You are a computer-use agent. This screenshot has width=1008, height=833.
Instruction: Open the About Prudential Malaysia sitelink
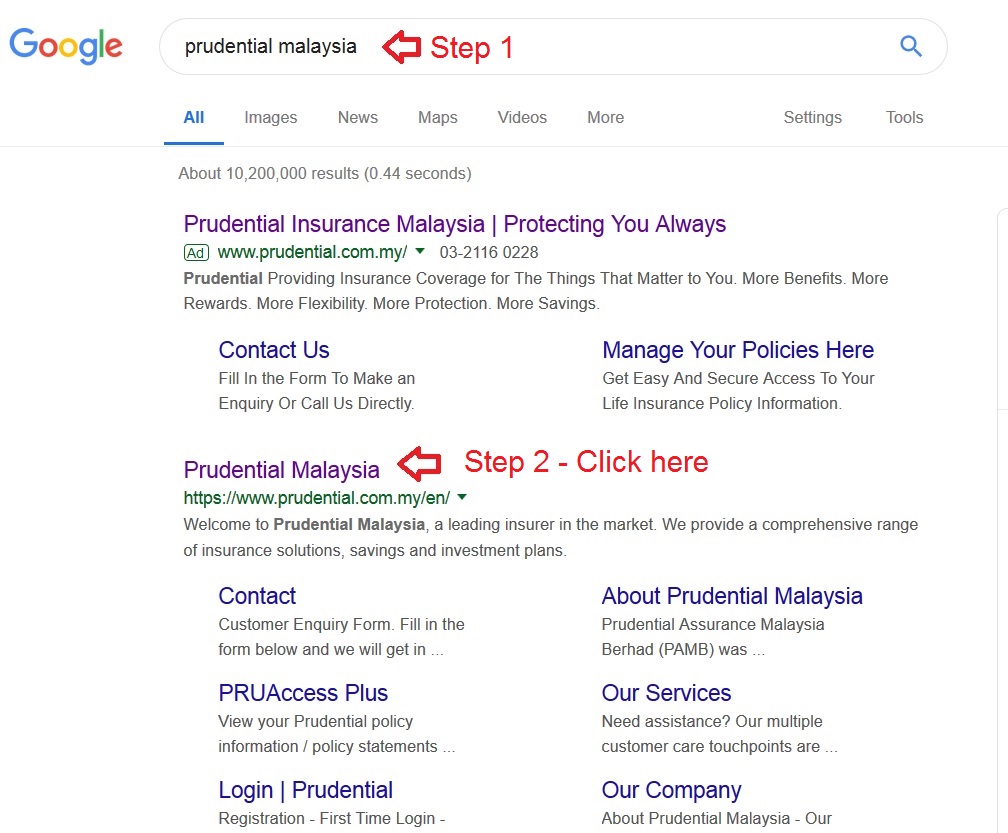(x=731, y=596)
